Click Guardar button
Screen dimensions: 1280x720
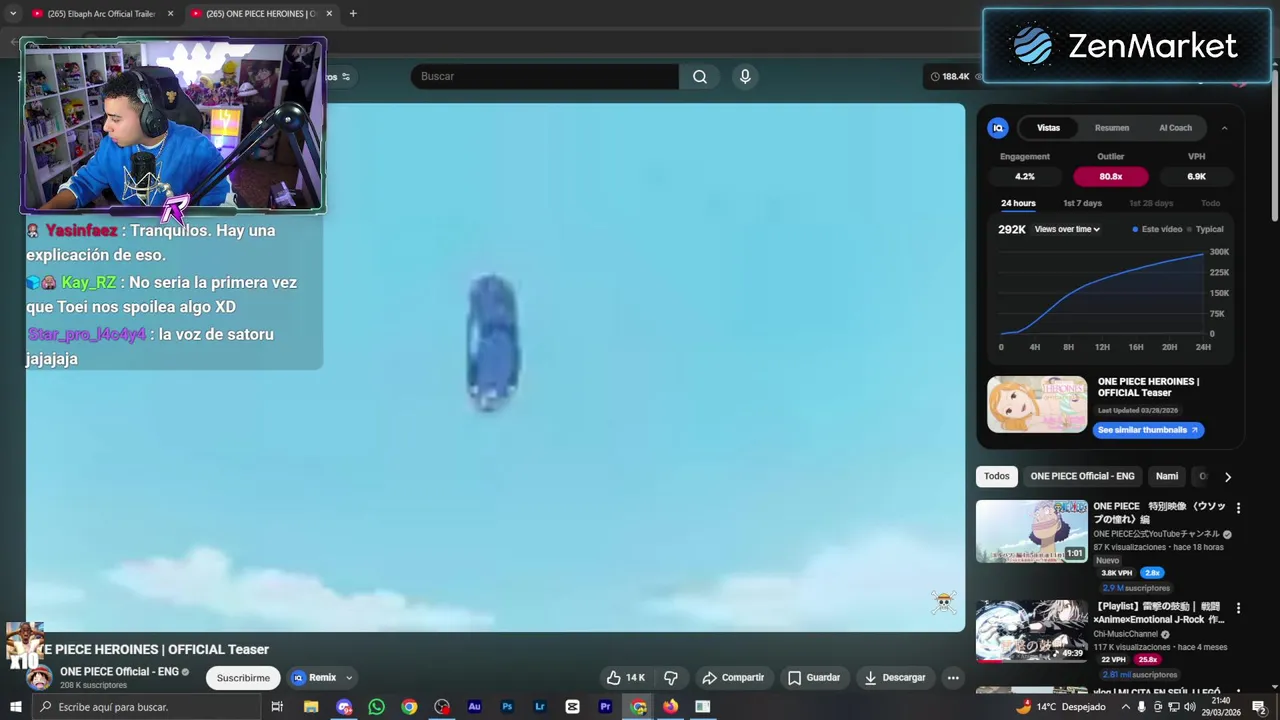813,678
